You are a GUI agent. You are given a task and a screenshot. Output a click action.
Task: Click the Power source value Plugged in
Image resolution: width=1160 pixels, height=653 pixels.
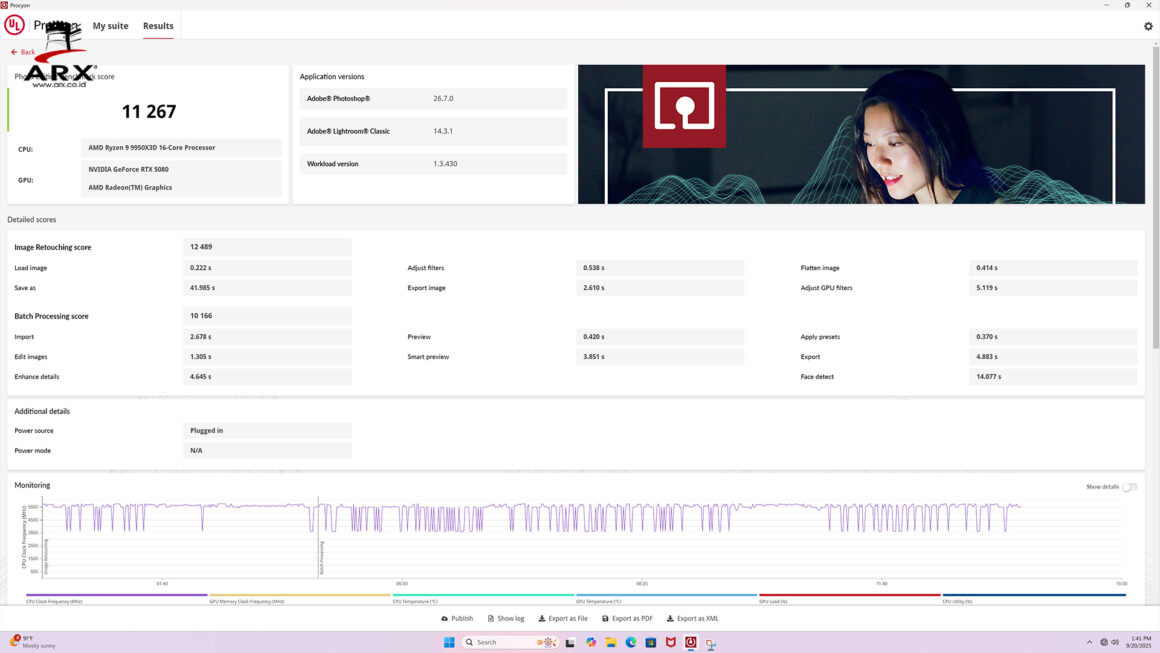coord(267,430)
